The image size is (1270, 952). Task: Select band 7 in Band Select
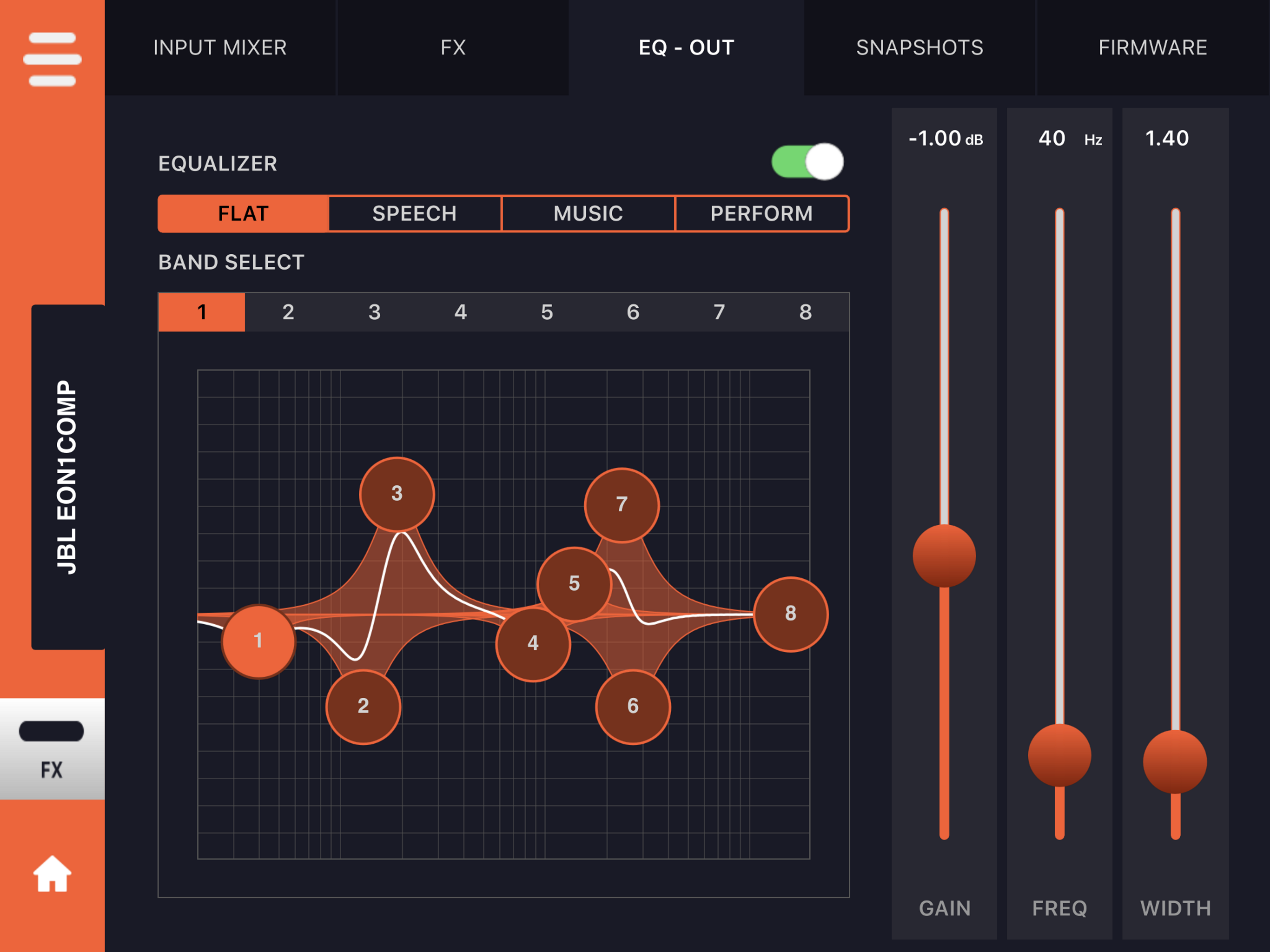click(x=719, y=312)
